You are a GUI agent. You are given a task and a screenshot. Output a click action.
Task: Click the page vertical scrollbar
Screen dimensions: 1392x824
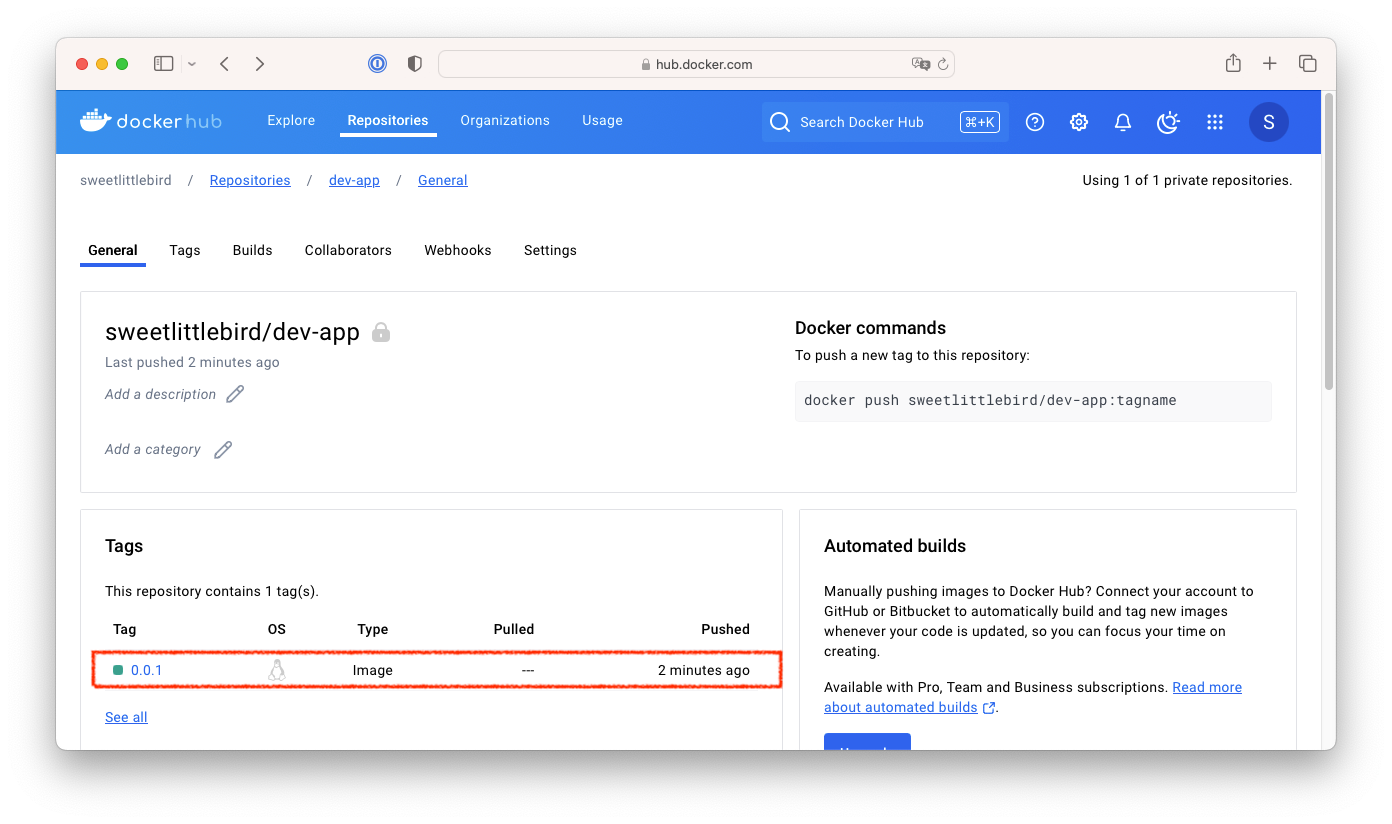[1328, 240]
